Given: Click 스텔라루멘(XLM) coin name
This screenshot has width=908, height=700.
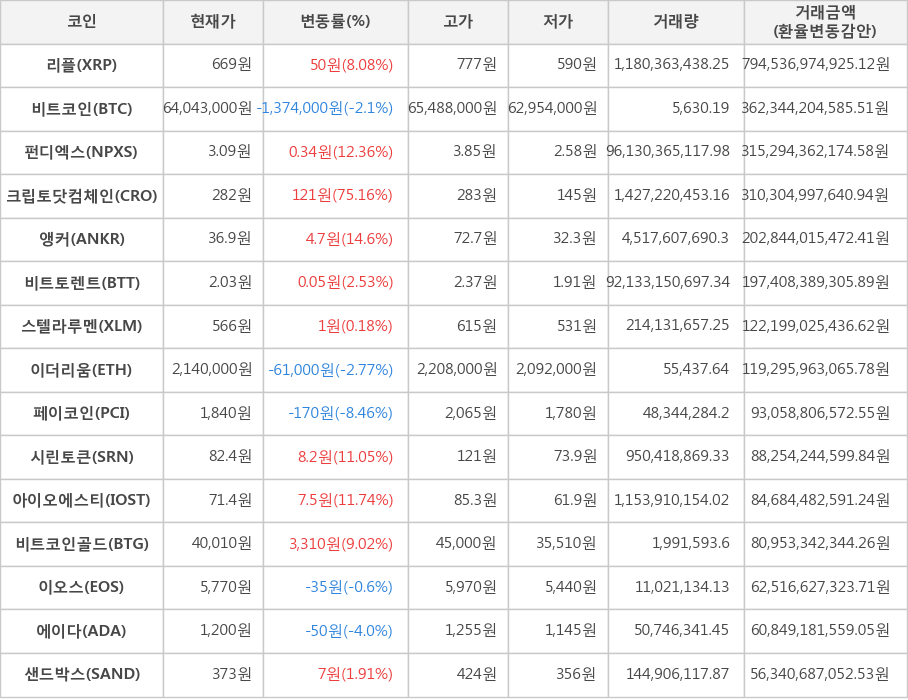Looking at the screenshot, I should (82, 326).
